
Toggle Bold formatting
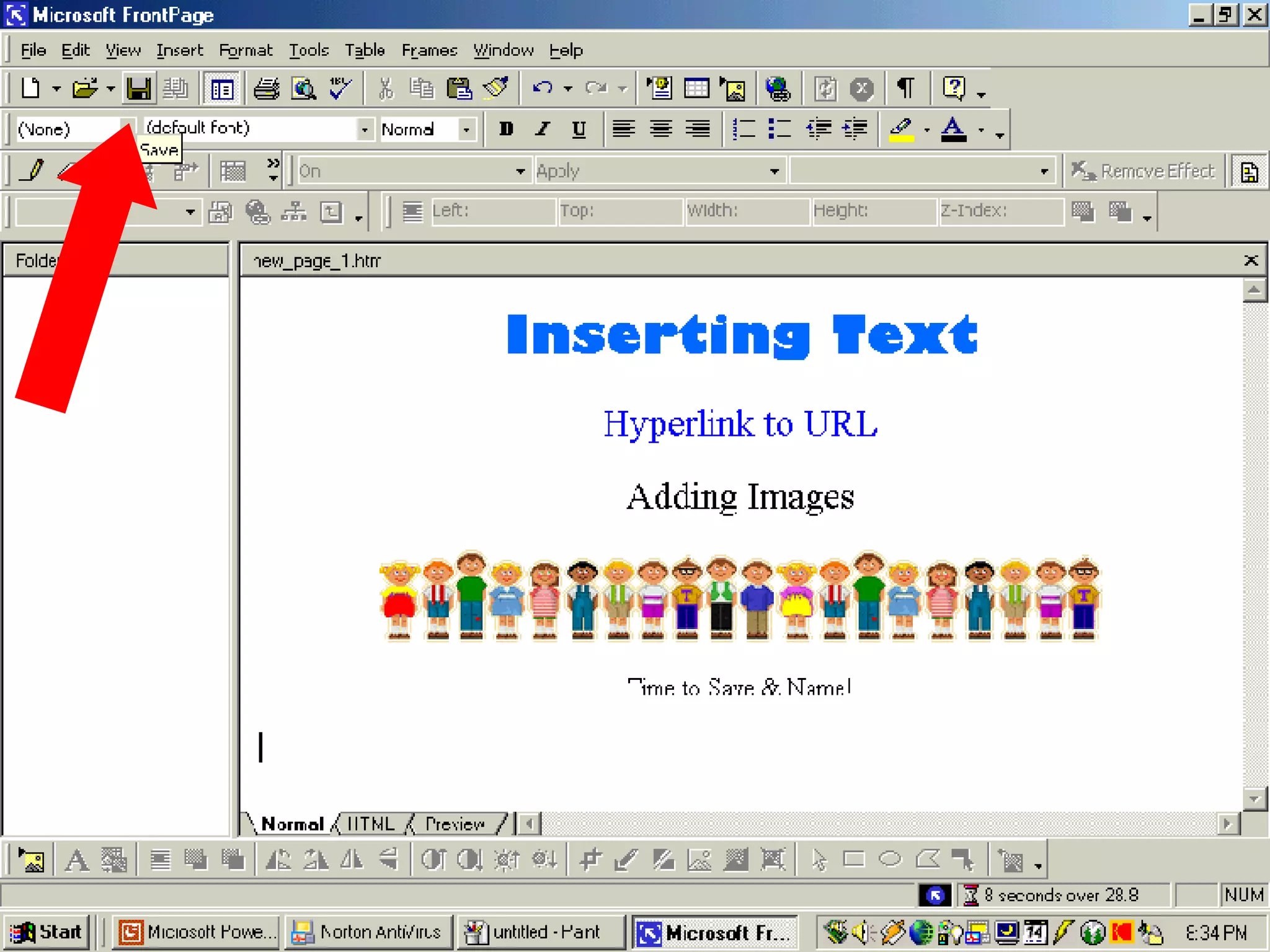pos(506,129)
